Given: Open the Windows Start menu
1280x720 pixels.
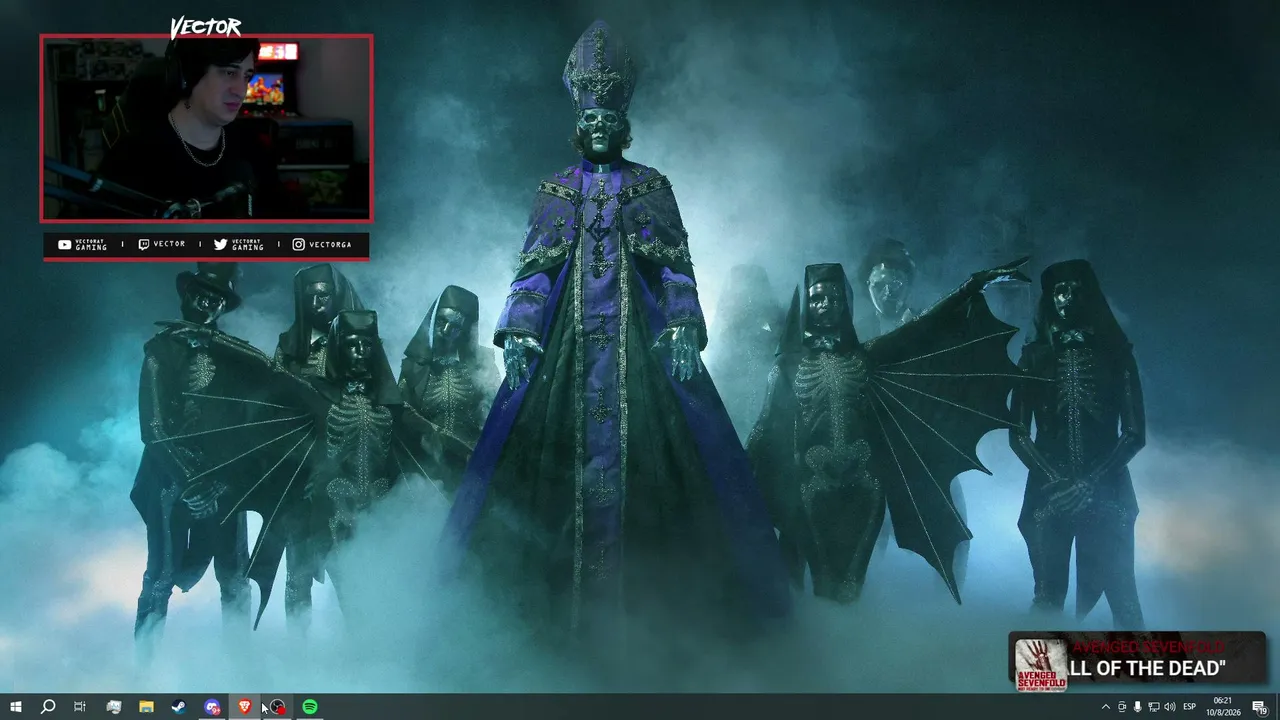Looking at the screenshot, I should coord(16,707).
